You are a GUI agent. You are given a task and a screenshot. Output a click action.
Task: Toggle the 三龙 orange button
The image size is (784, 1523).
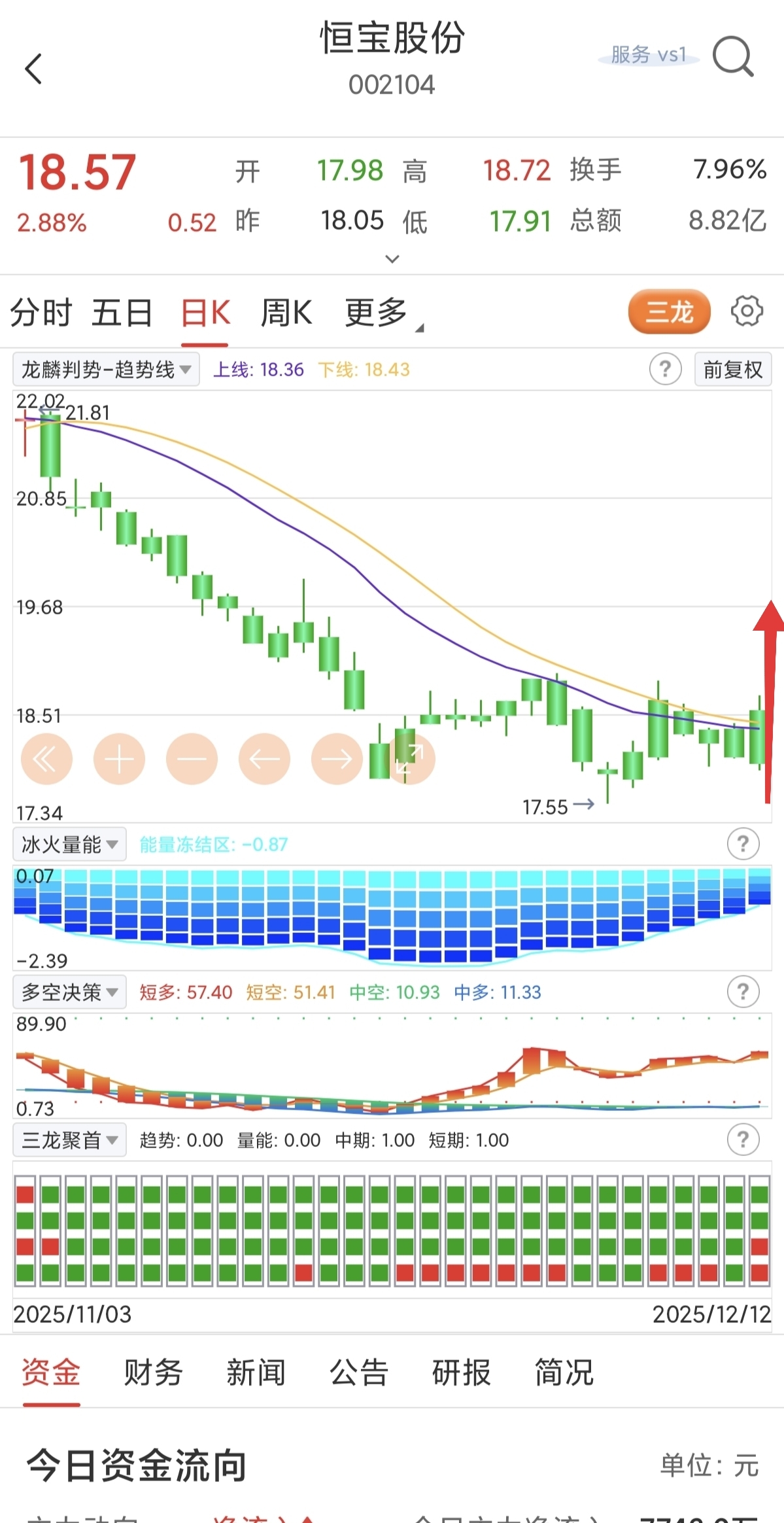click(669, 311)
